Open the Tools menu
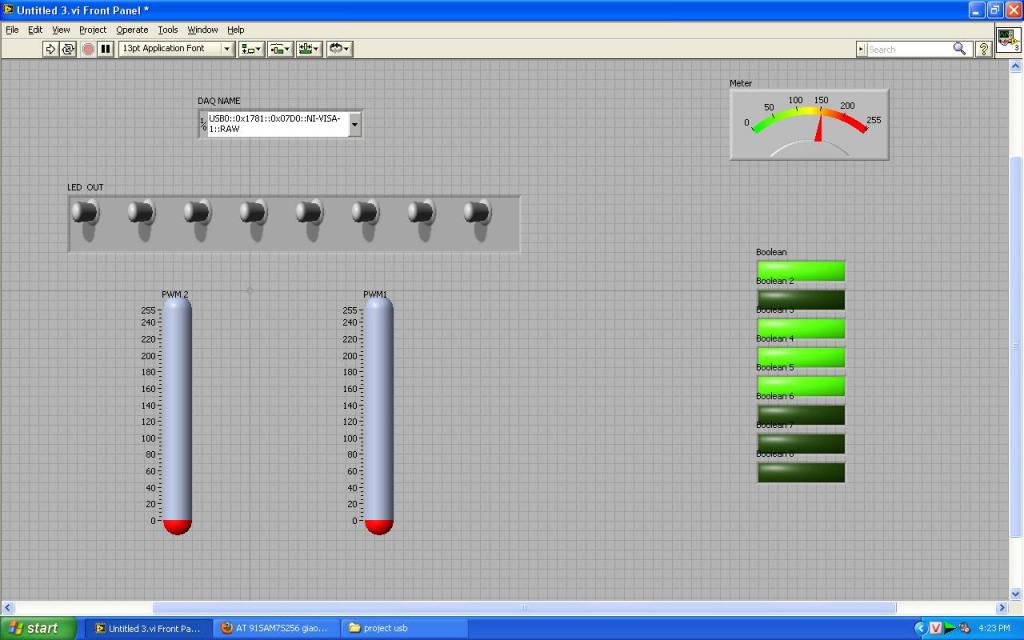This screenshot has height=640, width=1024. (168, 30)
